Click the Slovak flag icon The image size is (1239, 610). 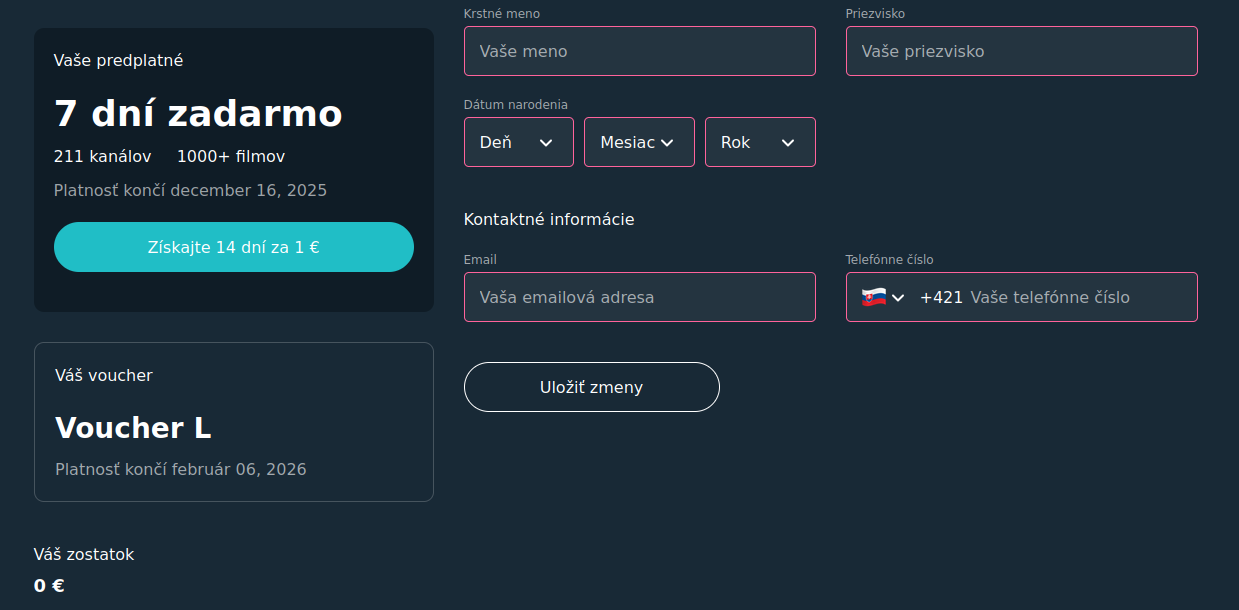tap(873, 297)
